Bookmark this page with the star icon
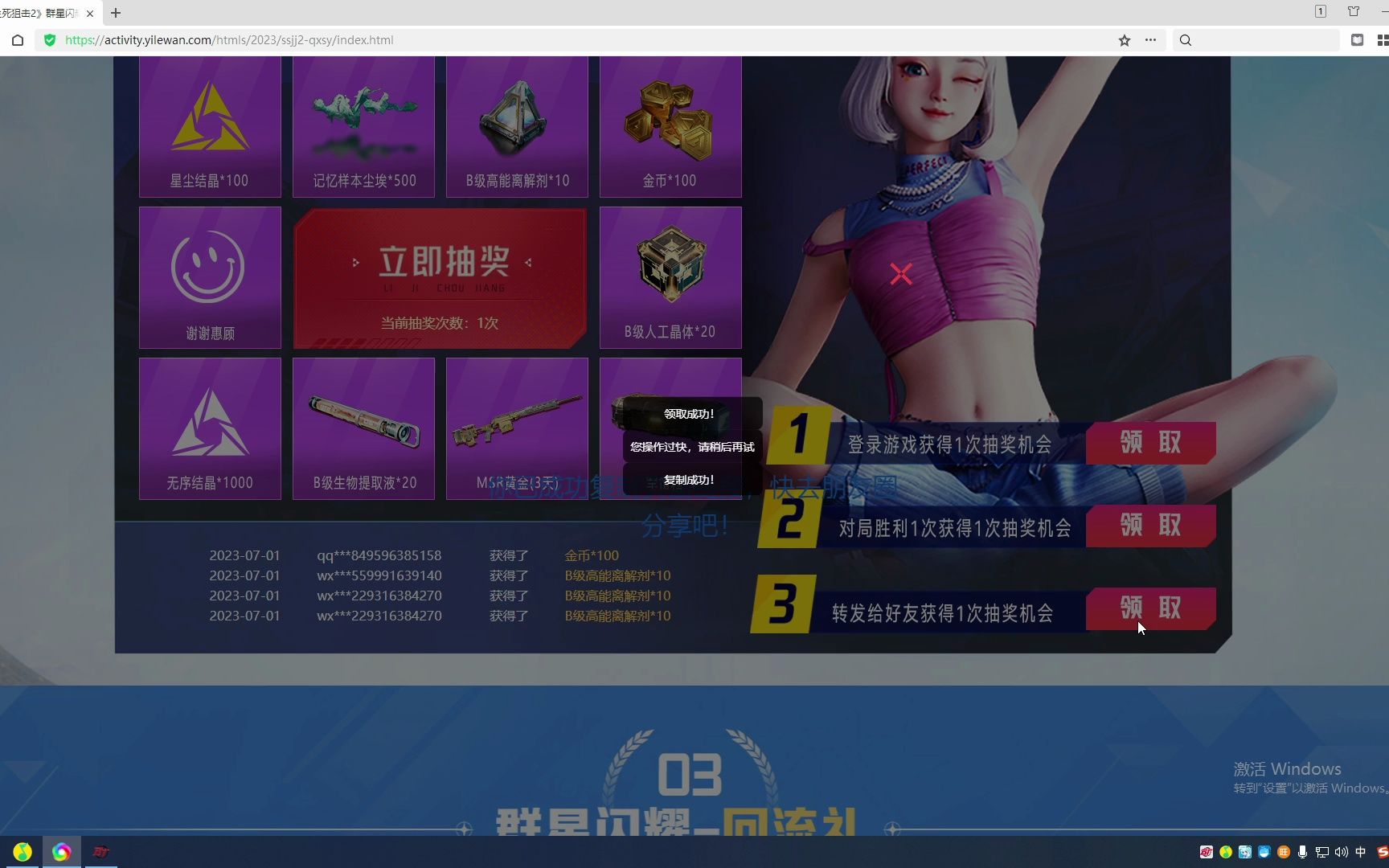The width and height of the screenshot is (1389, 868). 1125,40
